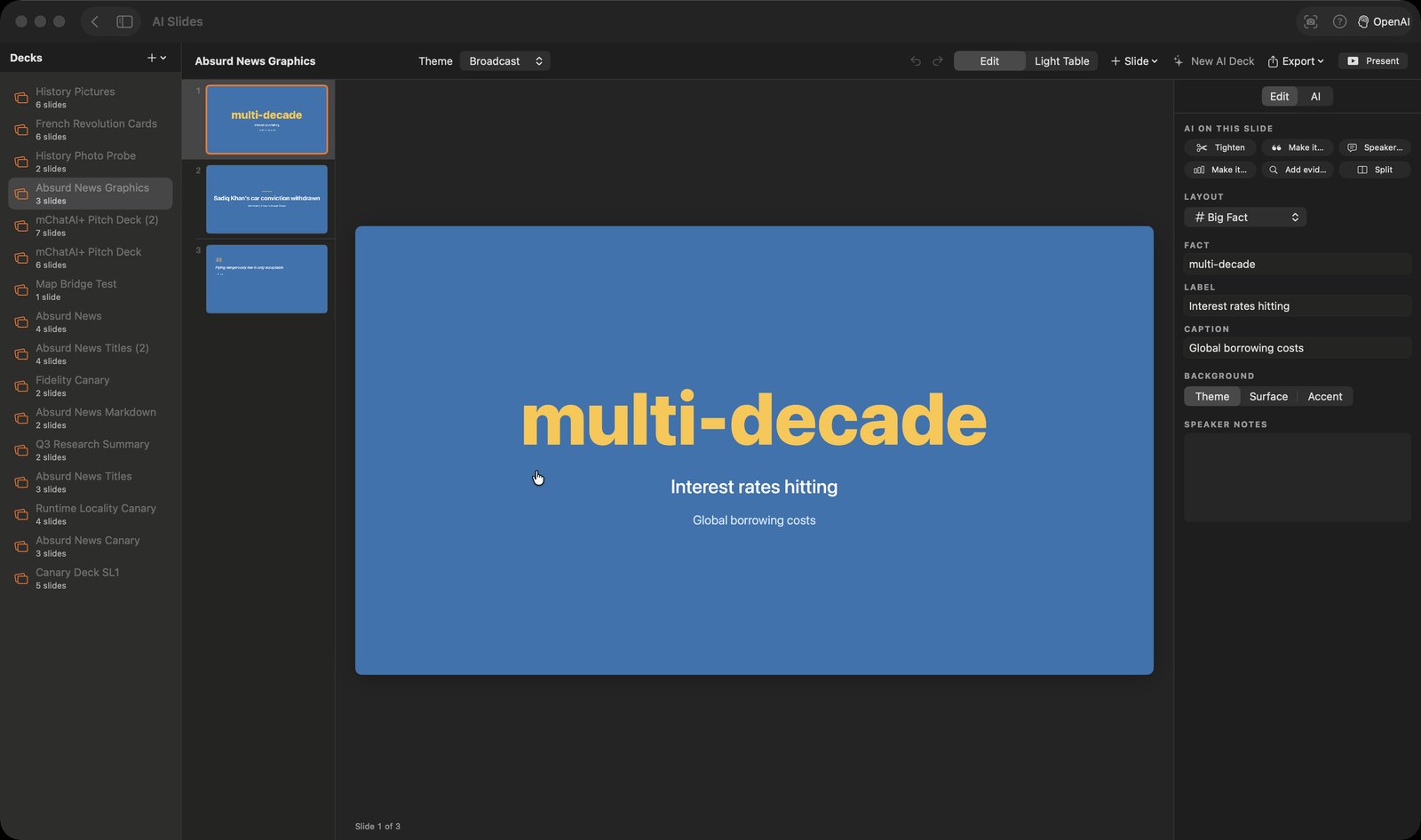Image resolution: width=1421 pixels, height=840 pixels.
Task: Open the Q3 Research Summary deck
Action: pos(90,450)
